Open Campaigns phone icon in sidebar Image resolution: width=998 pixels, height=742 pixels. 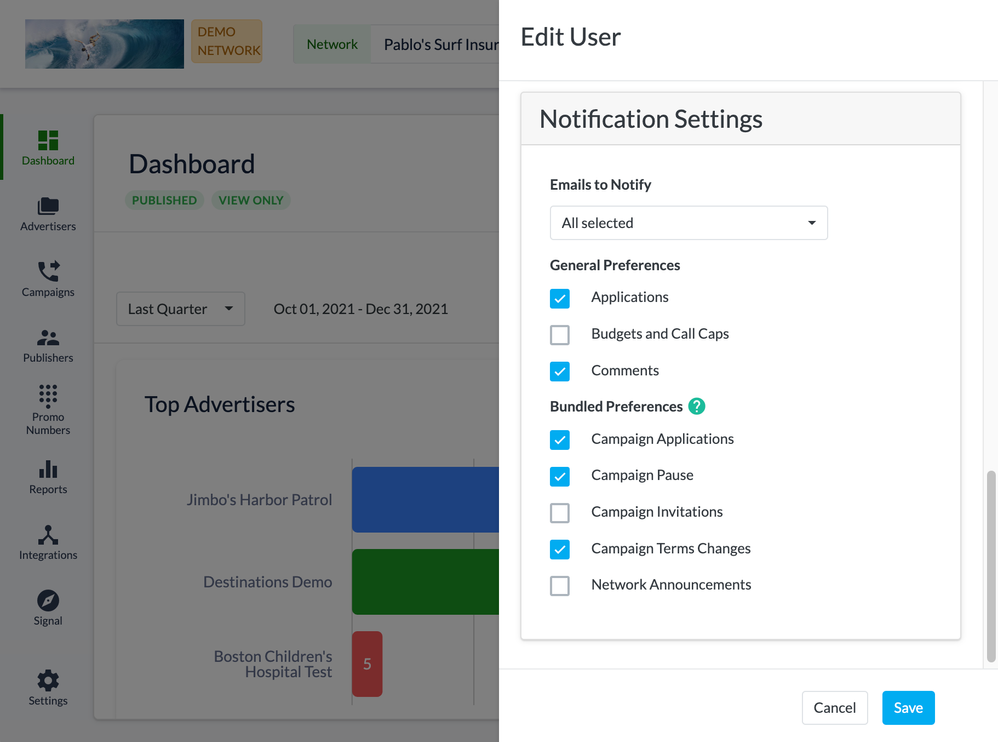[48, 272]
